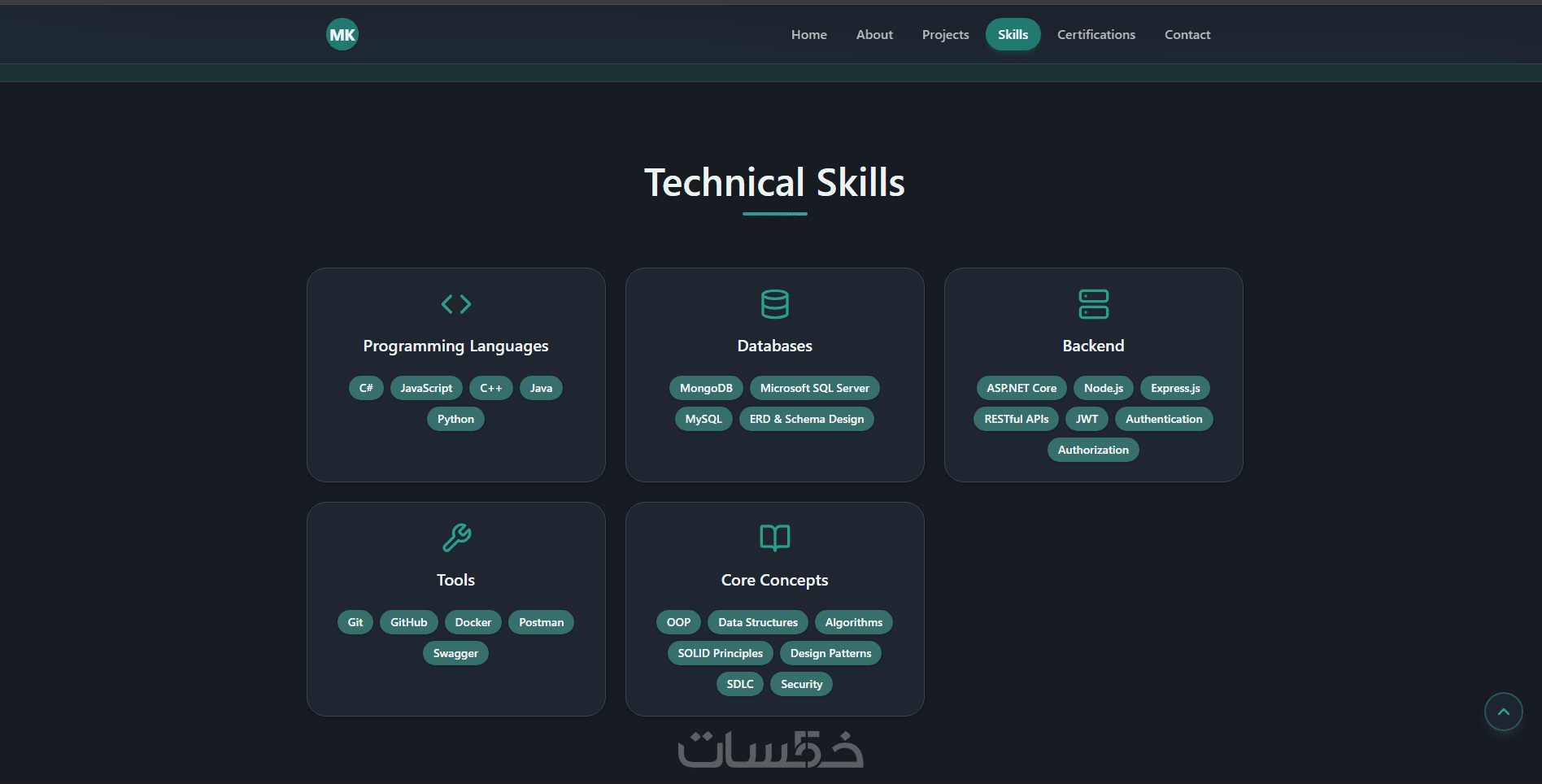Click the MK logo icon
The width and height of the screenshot is (1542, 784).
point(342,34)
